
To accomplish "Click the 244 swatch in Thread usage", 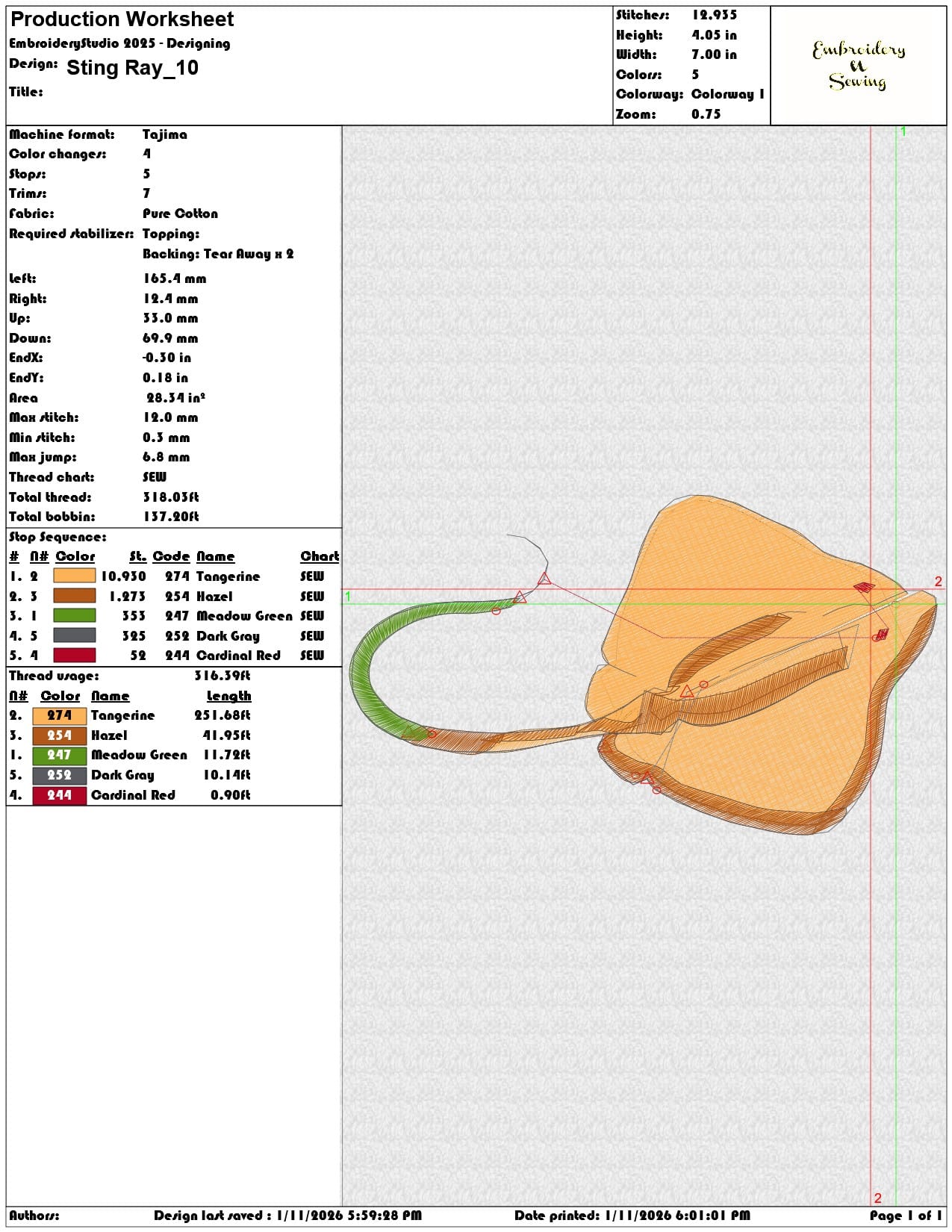I will [60, 795].
